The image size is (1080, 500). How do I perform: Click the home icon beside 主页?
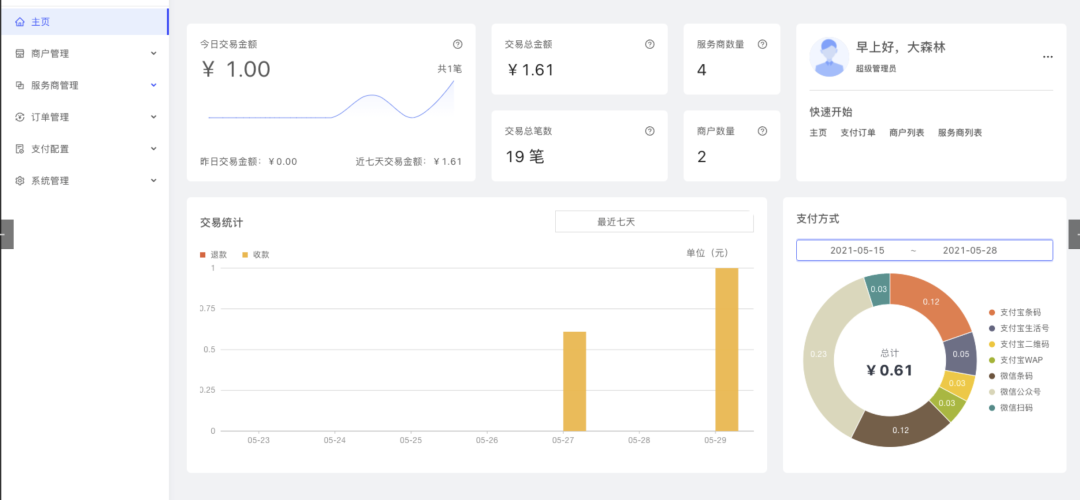click(x=20, y=21)
